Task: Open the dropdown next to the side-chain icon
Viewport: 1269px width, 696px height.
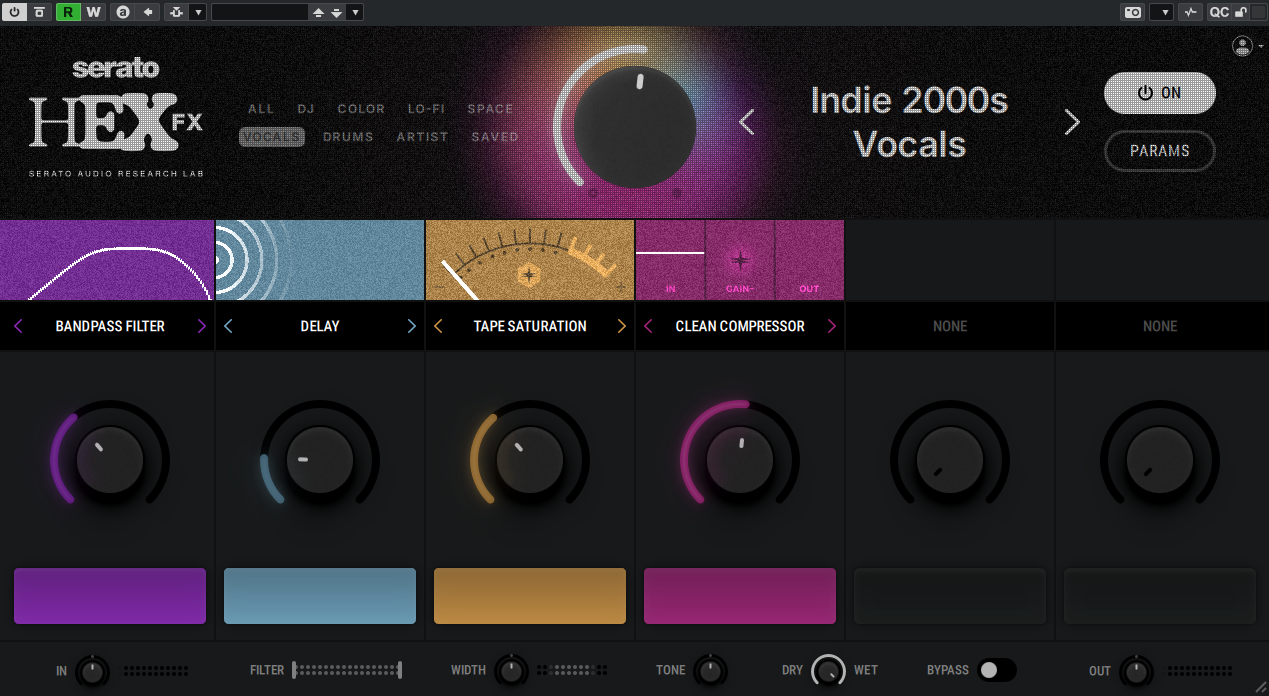Action: [198, 12]
